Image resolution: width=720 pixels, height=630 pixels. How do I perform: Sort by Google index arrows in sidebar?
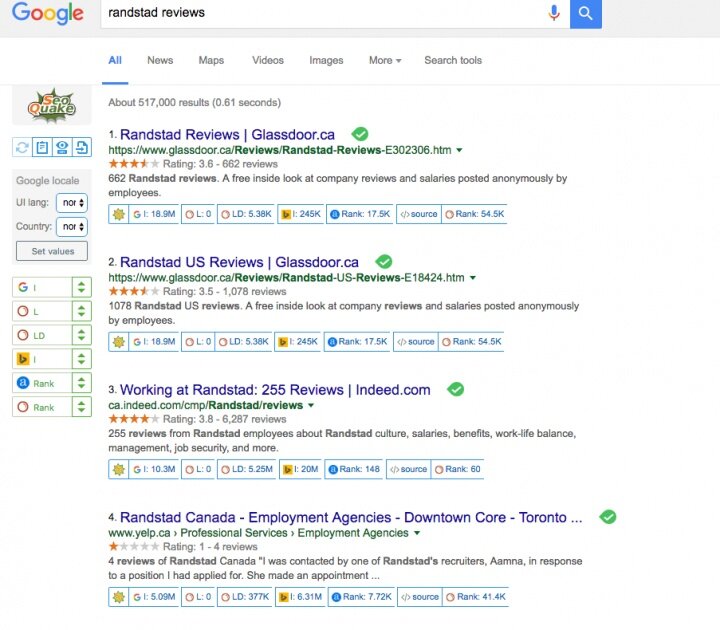pyautogui.click(x=81, y=287)
